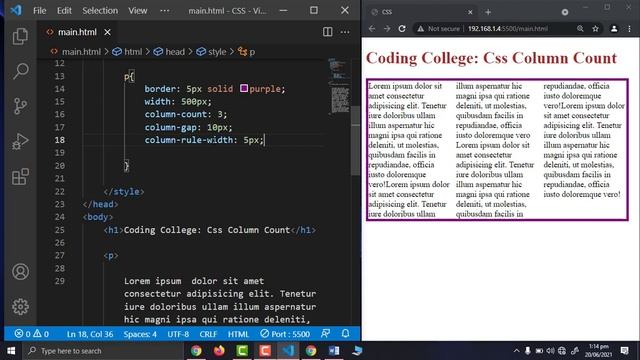Open the Chrome profile menu
Screen dimensions: 640x360
pyautogui.click(x=613, y=29)
